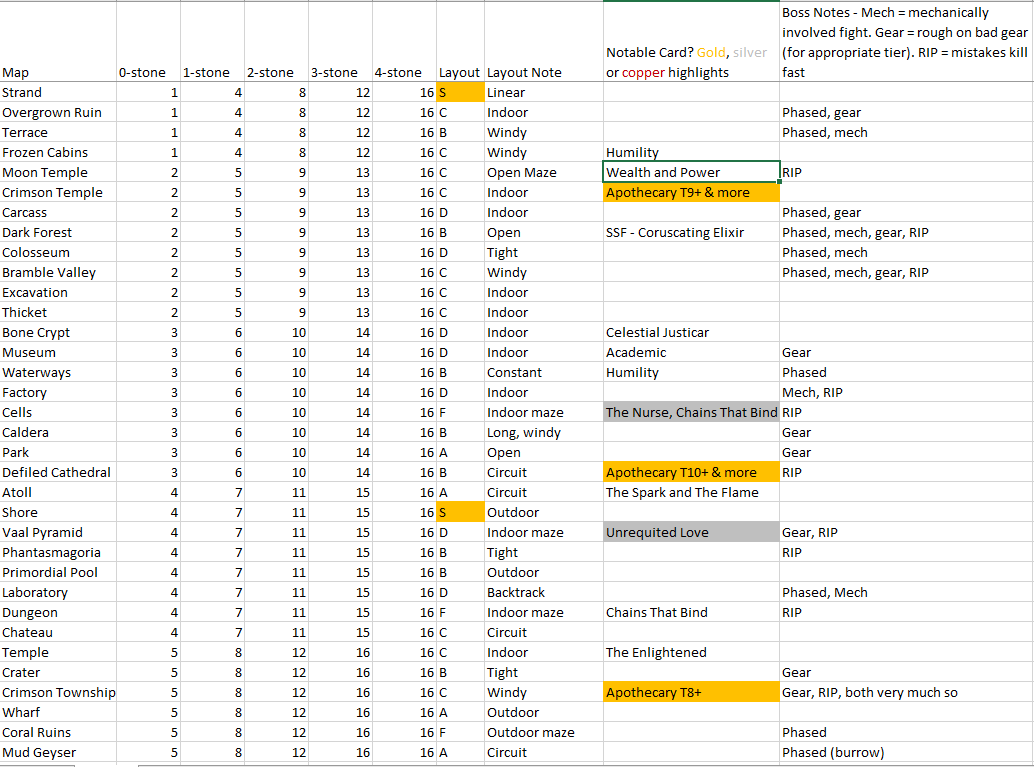Select the 'Mud Geyser' map cell

click(58, 752)
